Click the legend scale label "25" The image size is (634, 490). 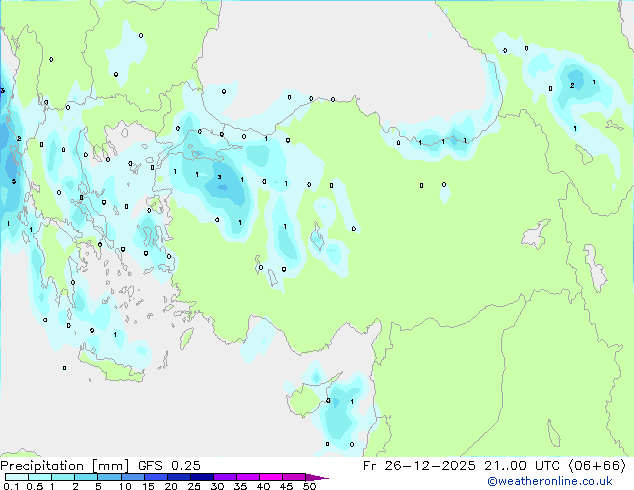(194, 486)
